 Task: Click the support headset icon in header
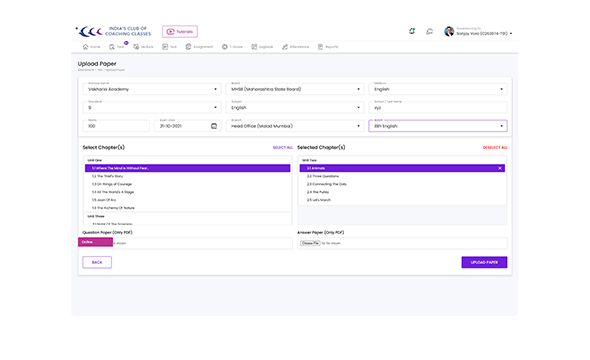tap(429, 32)
